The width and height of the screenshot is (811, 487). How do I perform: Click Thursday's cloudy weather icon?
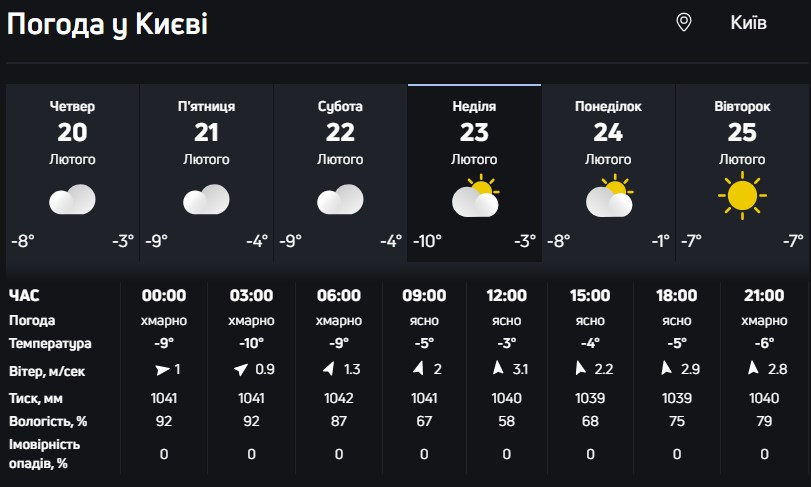(x=72, y=200)
